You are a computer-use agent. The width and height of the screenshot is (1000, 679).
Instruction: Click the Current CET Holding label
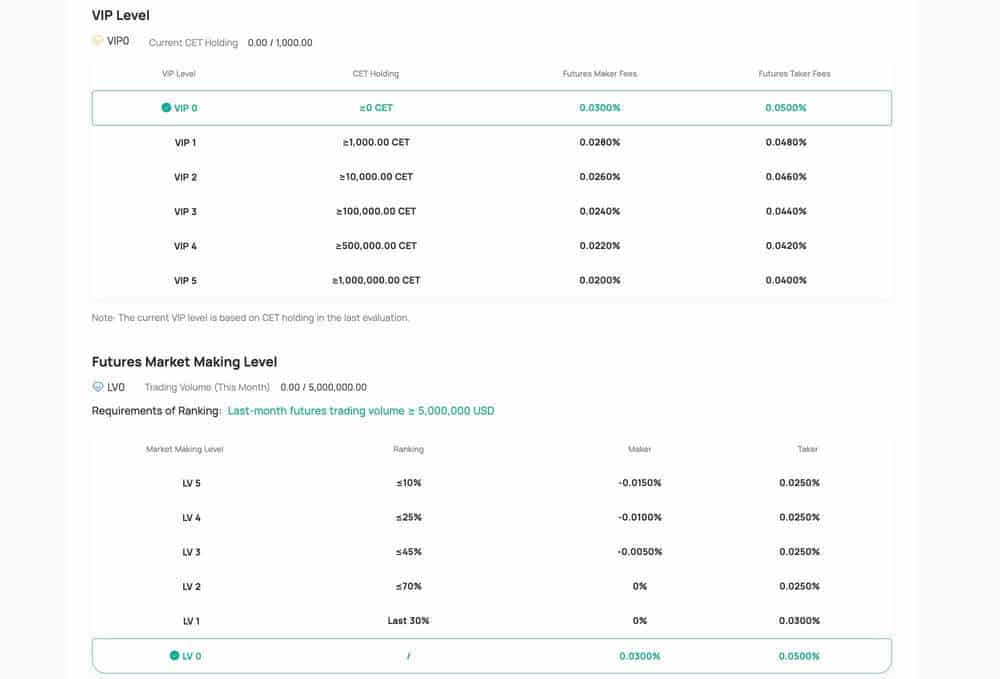[193, 43]
